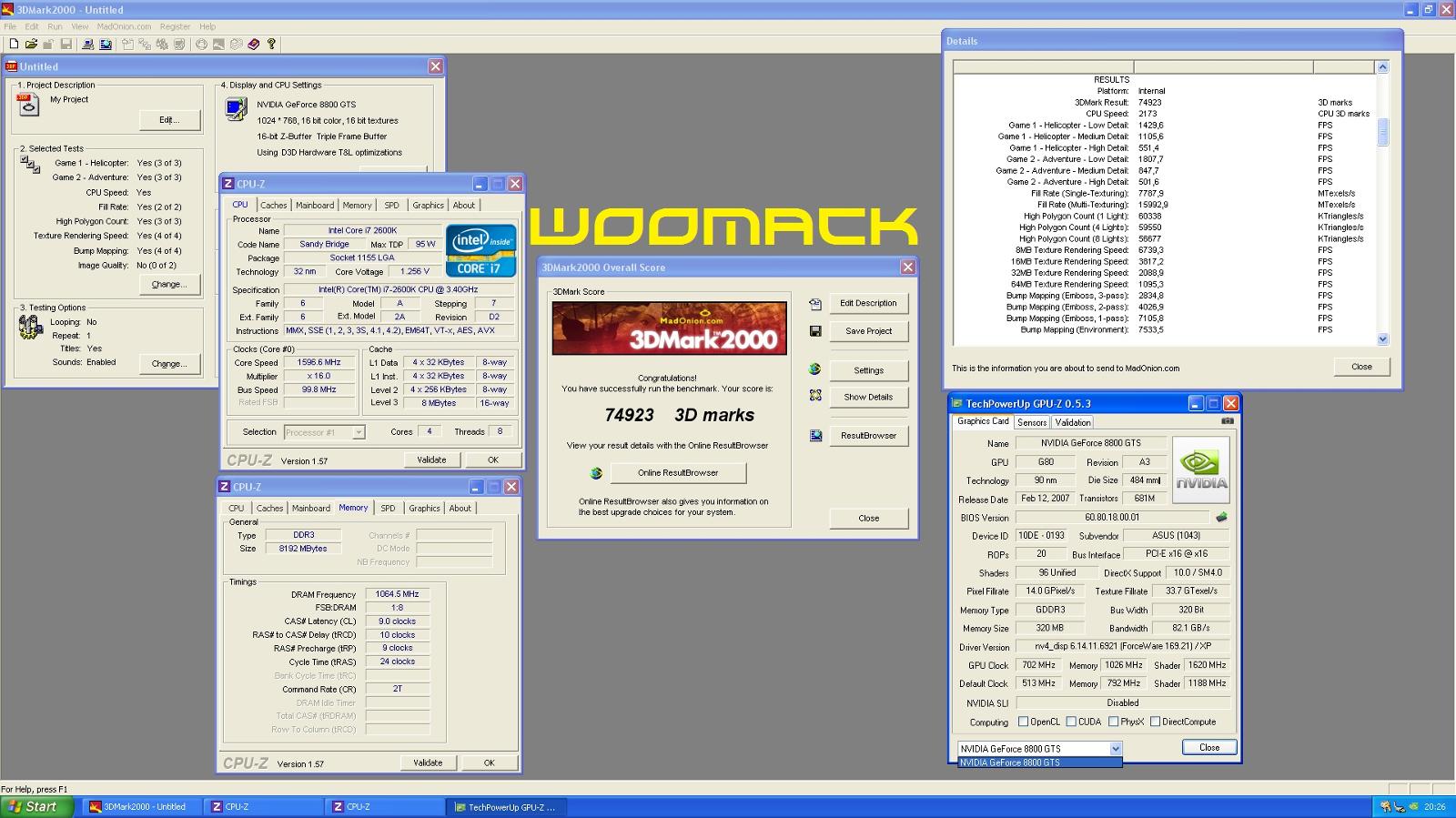The image size is (1456, 818).
Task: Switch to Mainboard tab in upper CPU-Z window
Action: click(315, 206)
